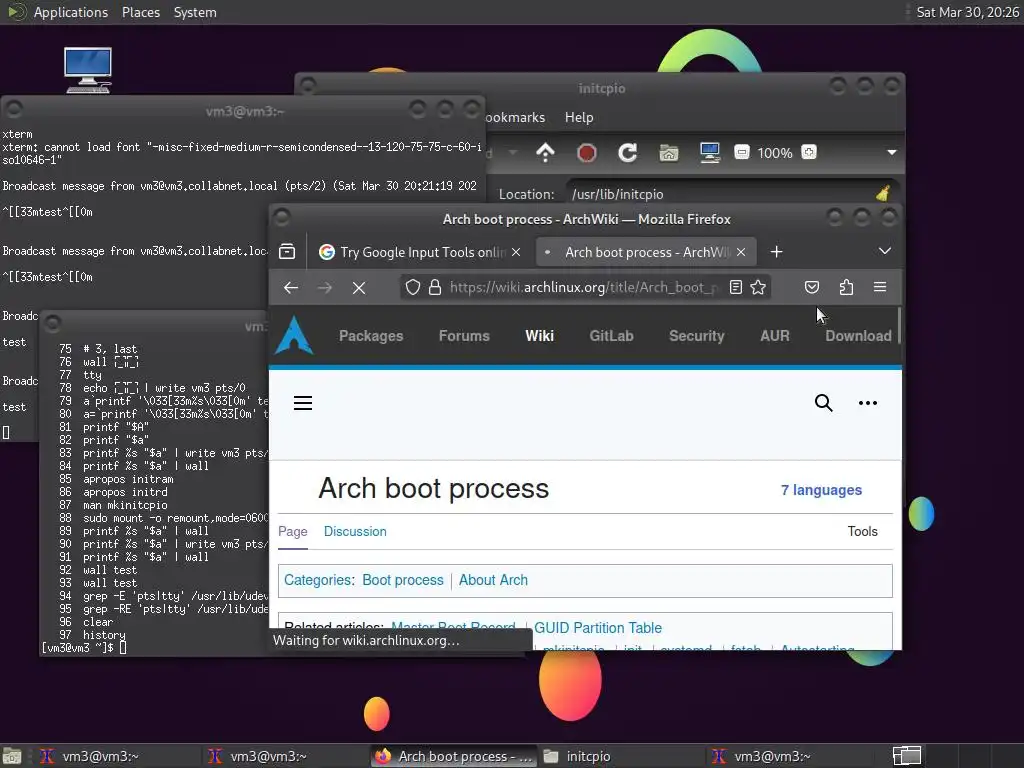
Task: Switch to initcpio taskbar window
Action: click(620, 756)
